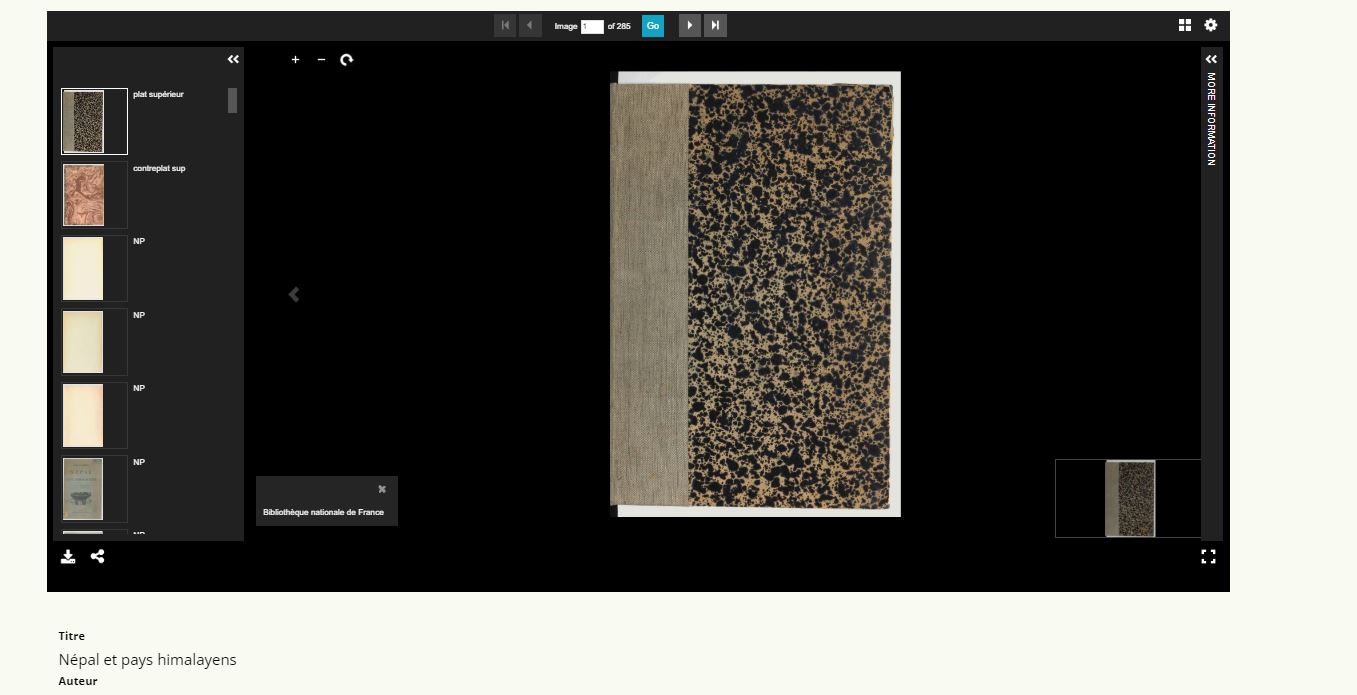The image size is (1357, 695).
Task: Share this document
Action: 97,557
